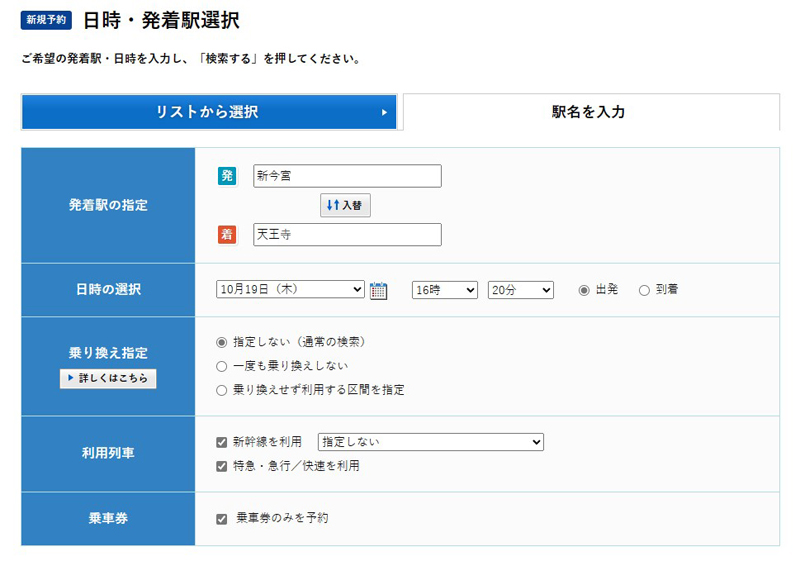This screenshot has height=561, width=800.
Task: Select the 出発 radio button
Action: (584, 290)
